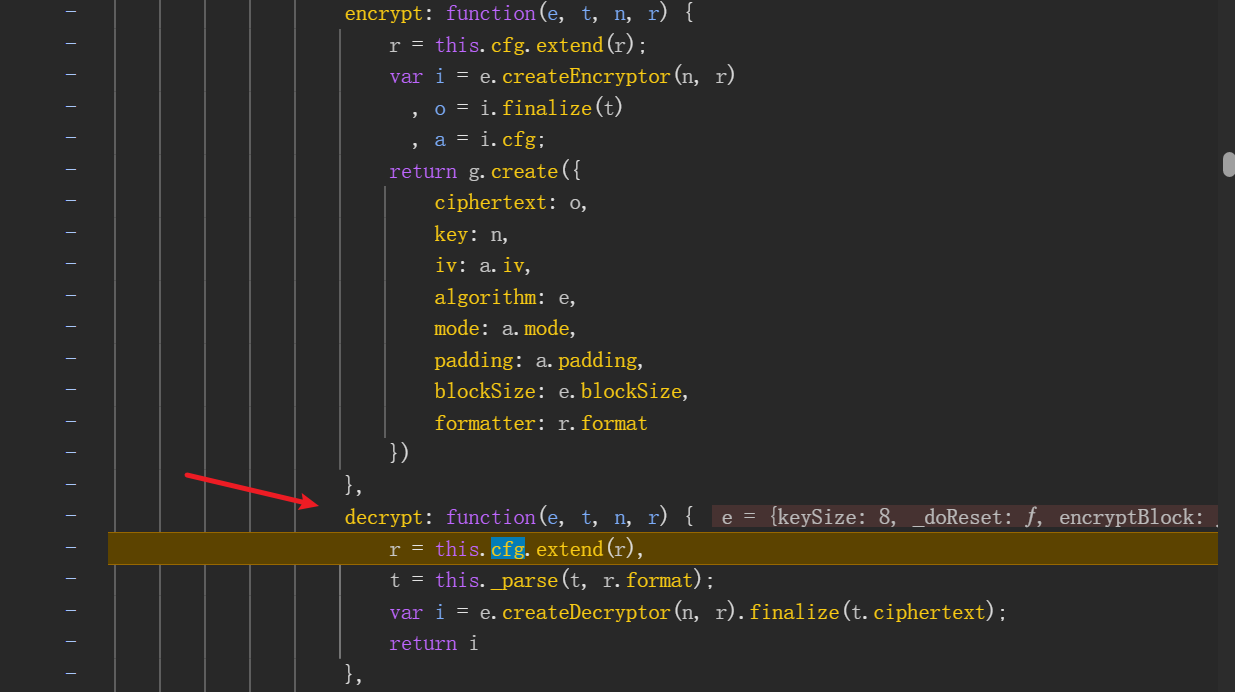Viewport: 1235px width, 692px height.
Task: Toggle breakpoint in gutter beside decrypt function line
Action: pyautogui.click(x=71, y=517)
